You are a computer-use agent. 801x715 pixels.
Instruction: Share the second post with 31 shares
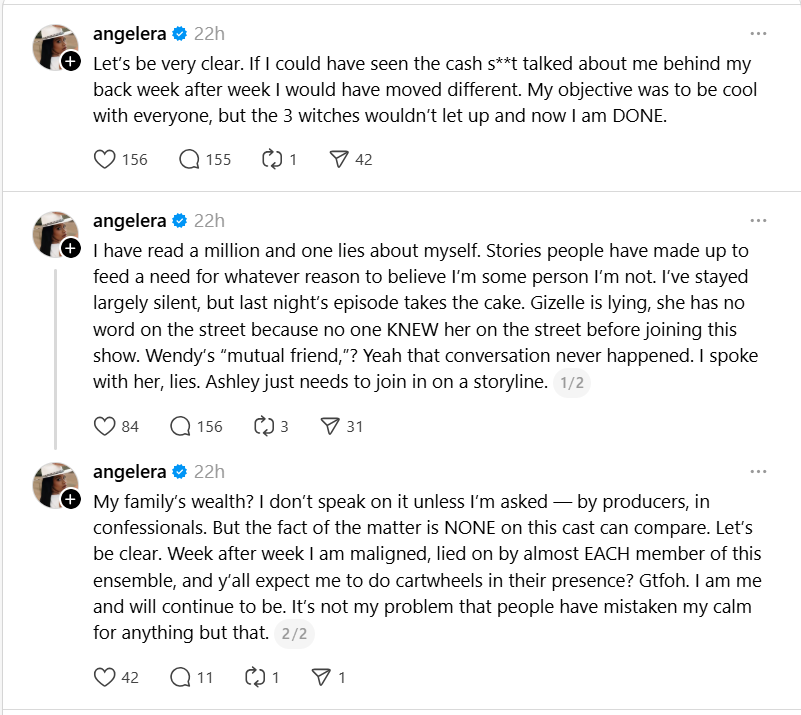coord(330,426)
